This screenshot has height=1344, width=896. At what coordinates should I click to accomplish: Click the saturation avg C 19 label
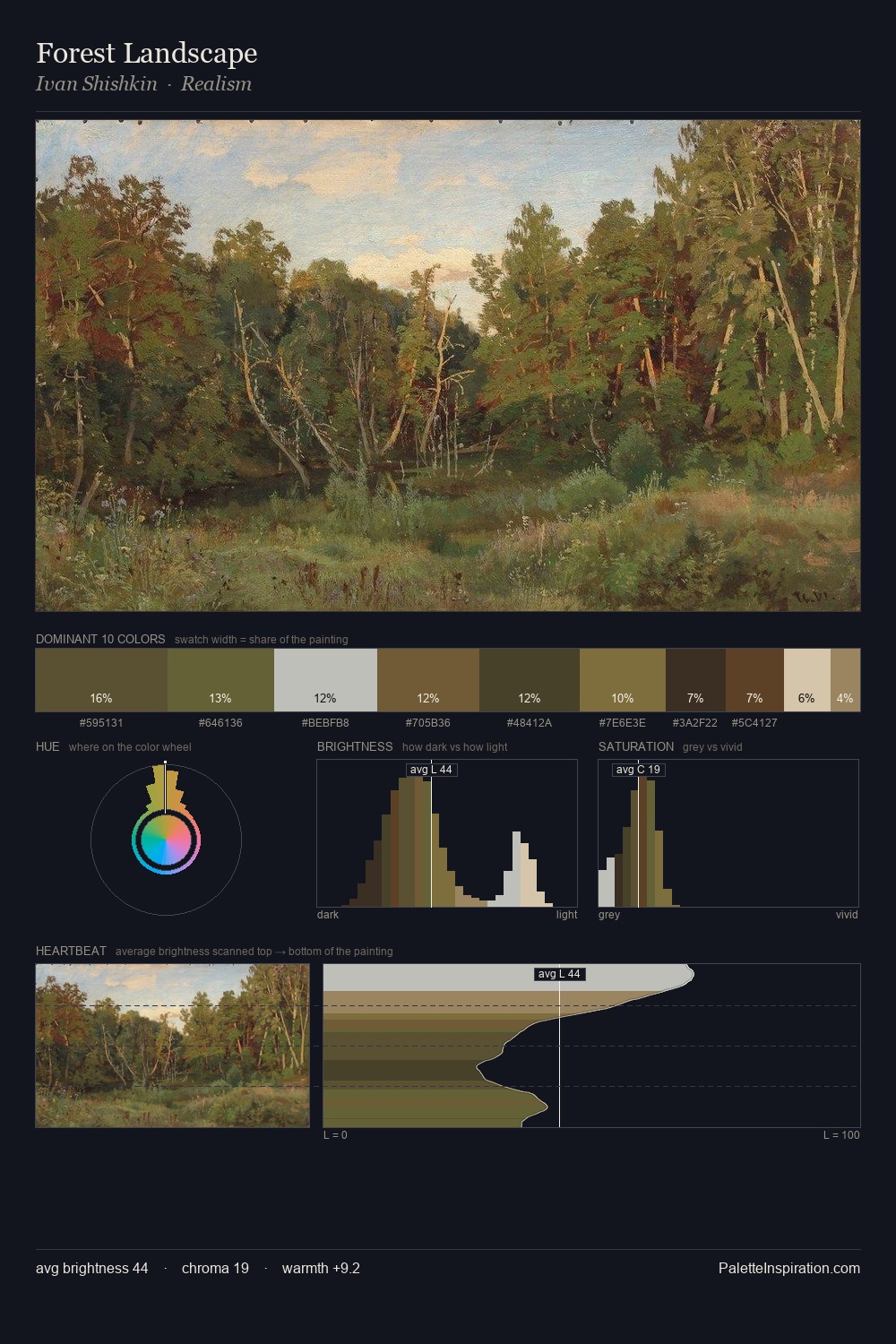[638, 770]
